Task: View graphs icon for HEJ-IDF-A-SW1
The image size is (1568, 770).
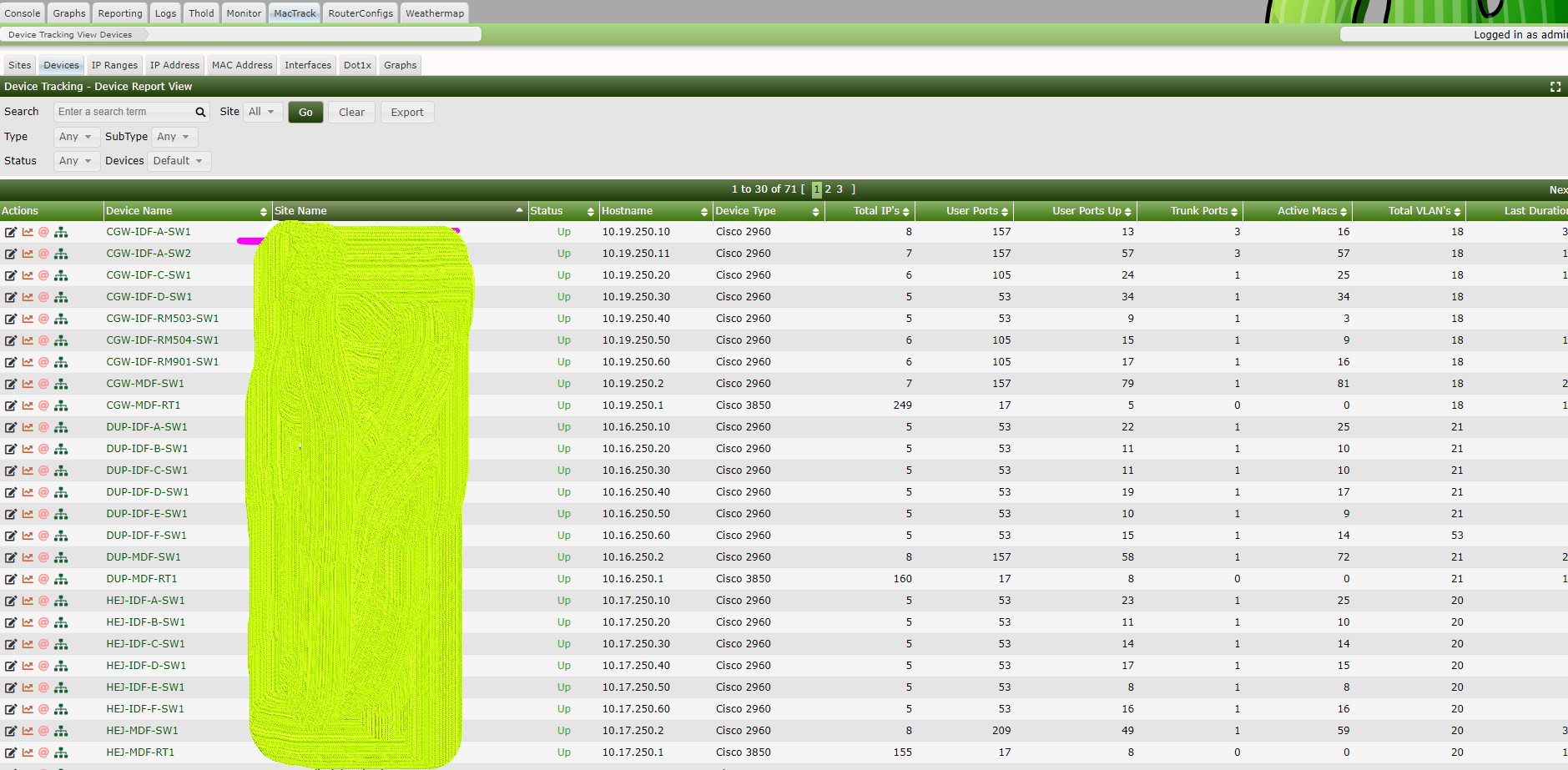Action: (x=28, y=601)
